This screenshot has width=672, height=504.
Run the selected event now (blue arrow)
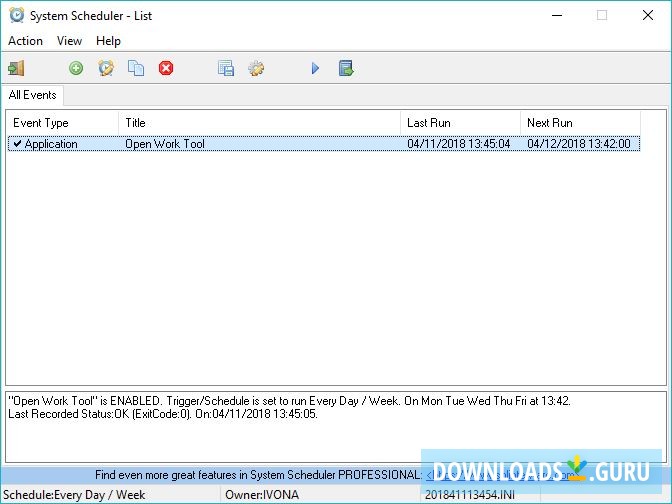(x=315, y=68)
